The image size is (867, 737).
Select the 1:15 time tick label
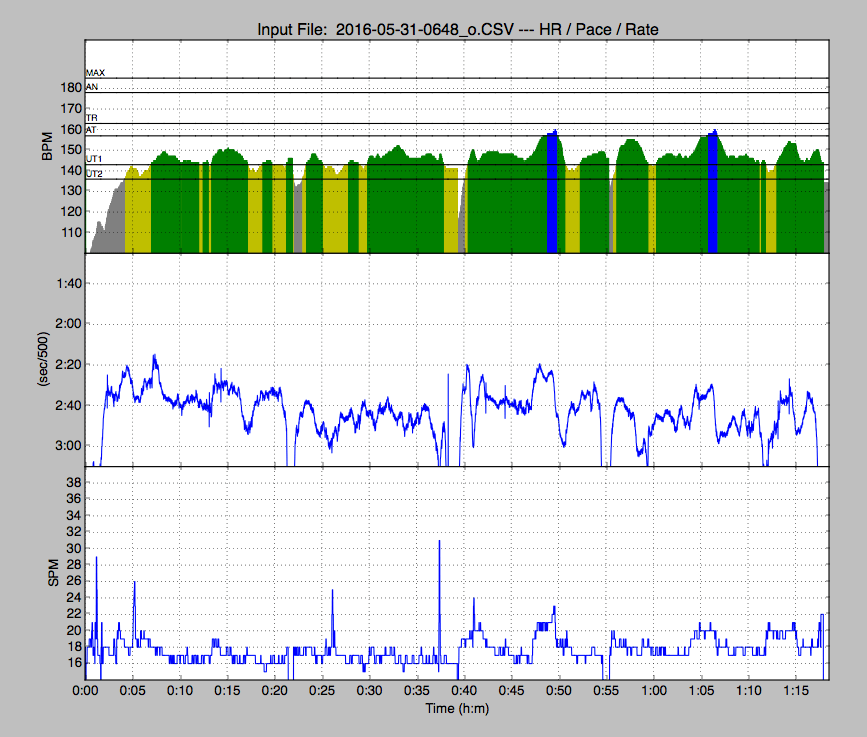[x=796, y=691]
